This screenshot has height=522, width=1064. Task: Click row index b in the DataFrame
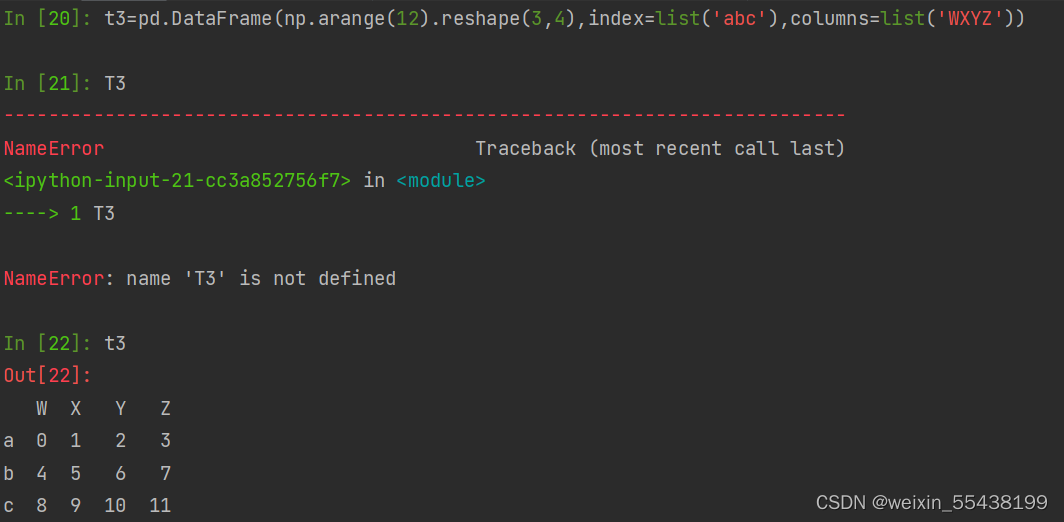[x=9, y=474]
